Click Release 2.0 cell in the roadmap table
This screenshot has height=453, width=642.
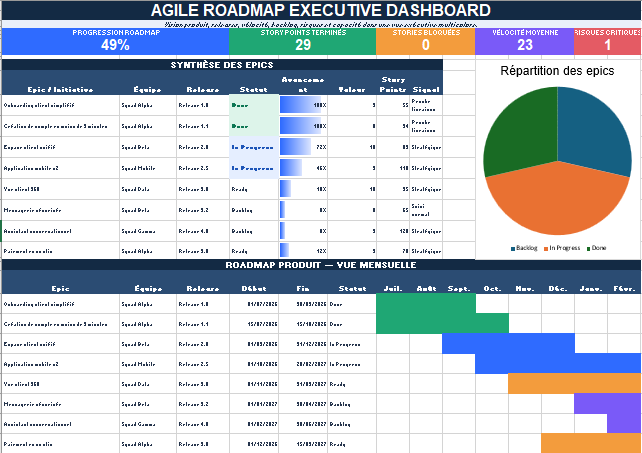203,344
